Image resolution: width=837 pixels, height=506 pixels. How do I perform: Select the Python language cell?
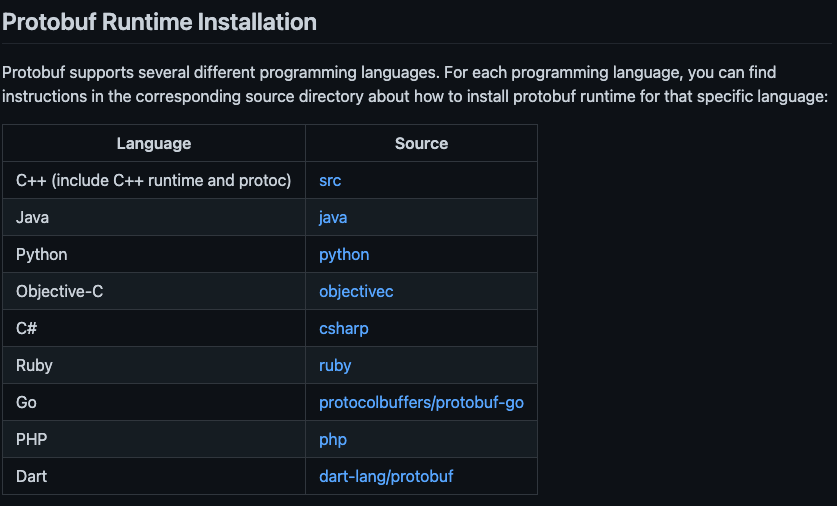click(x=42, y=255)
